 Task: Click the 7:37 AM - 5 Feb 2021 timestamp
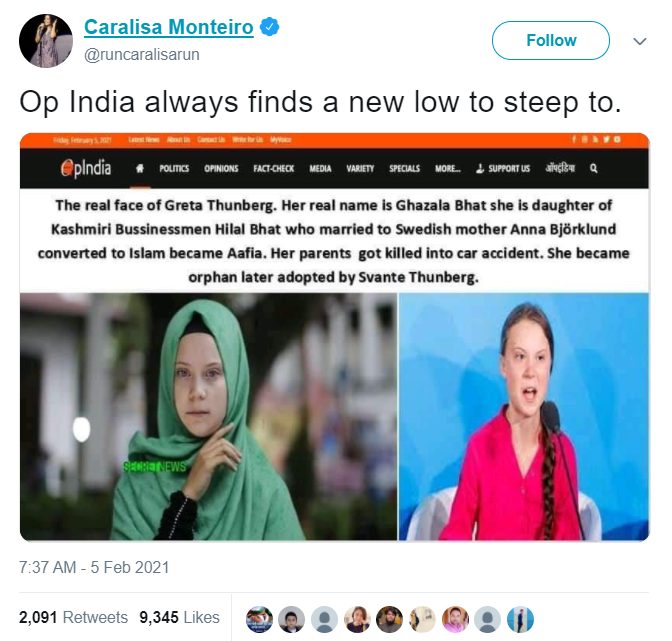(94, 567)
